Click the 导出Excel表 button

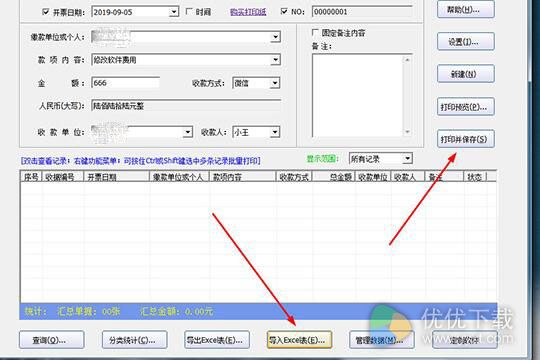click(x=217, y=340)
